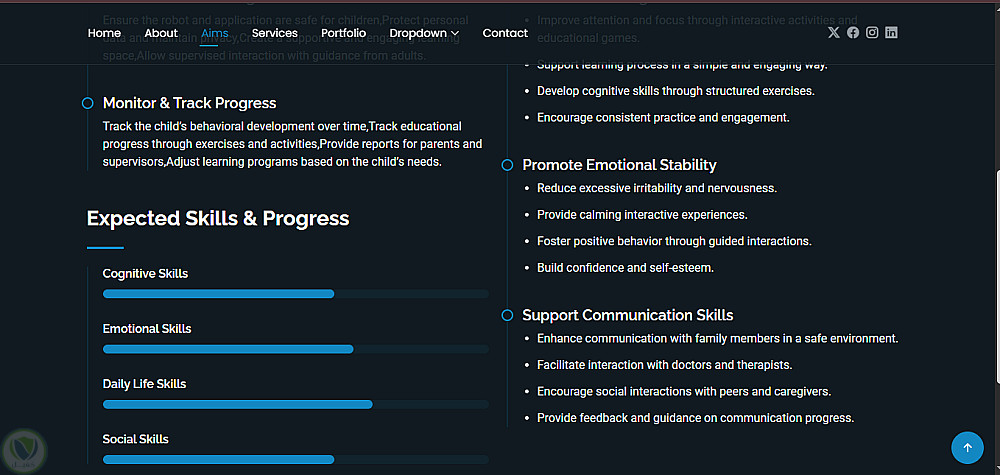Open the Instagram social icon
Image resolution: width=1000 pixels, height=475 pixels.
point(872,33)
